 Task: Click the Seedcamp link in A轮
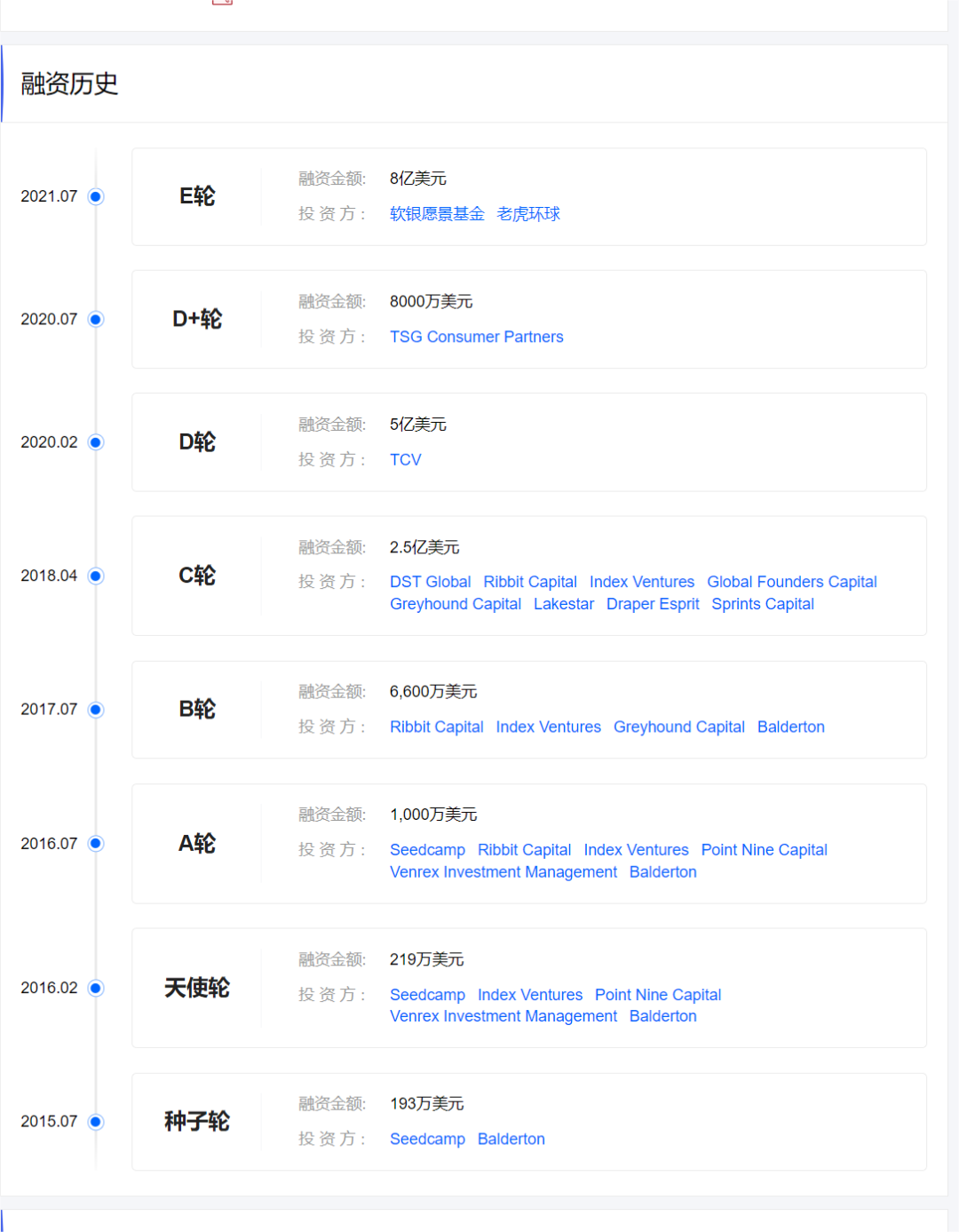427,850
